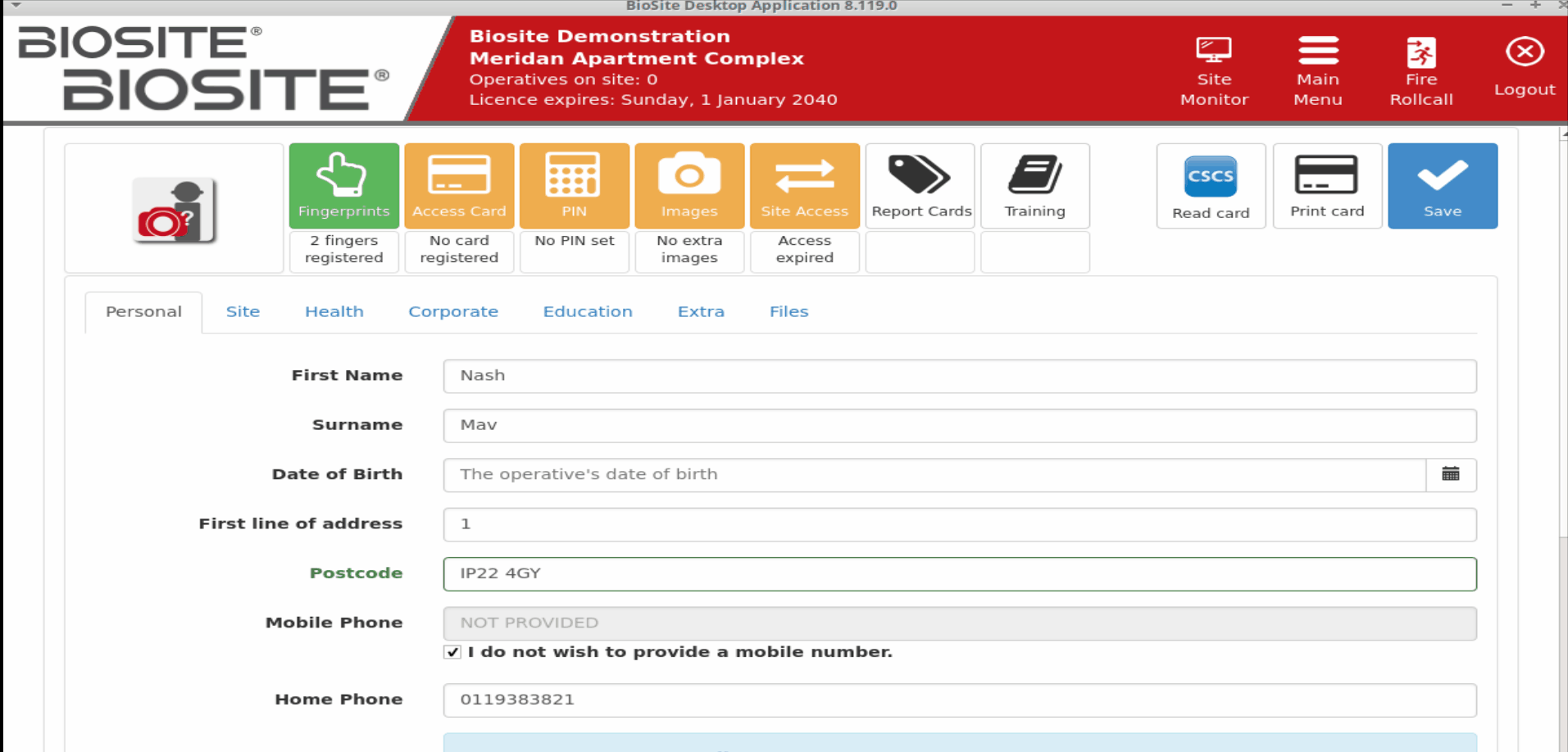This screenshot has height=752, width=1568.
Task: Open the date of birth calendar picker
Action: coord(1451,474)
